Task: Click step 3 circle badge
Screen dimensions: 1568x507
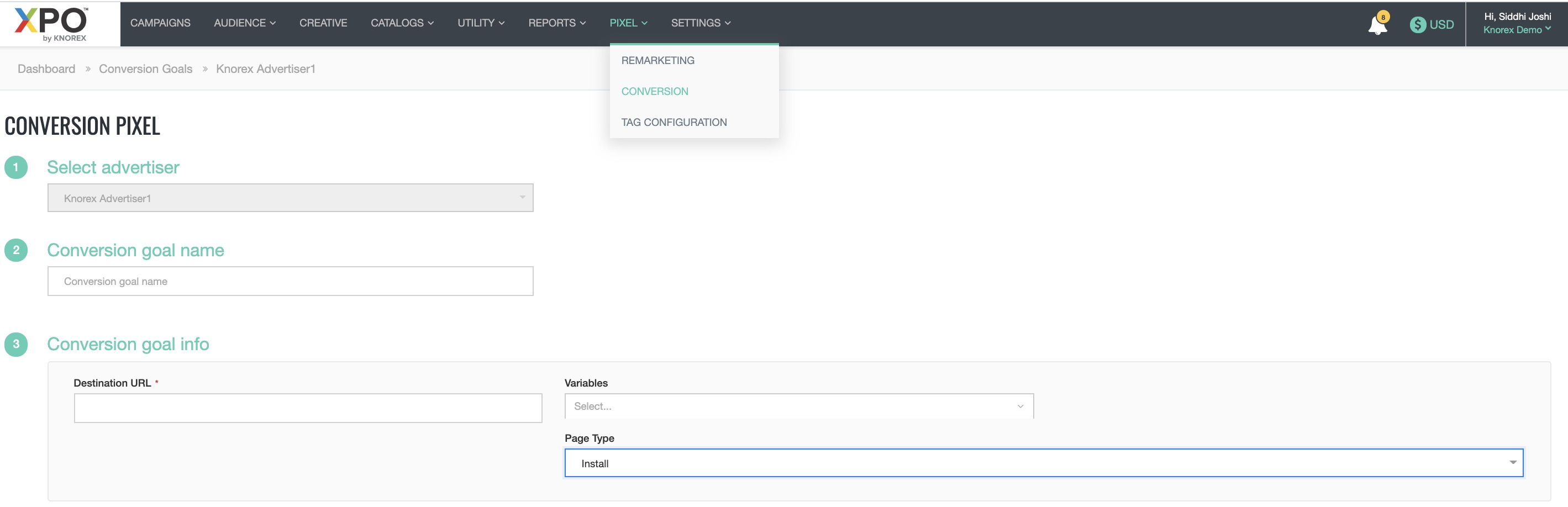Action: (x=17, y=344)
